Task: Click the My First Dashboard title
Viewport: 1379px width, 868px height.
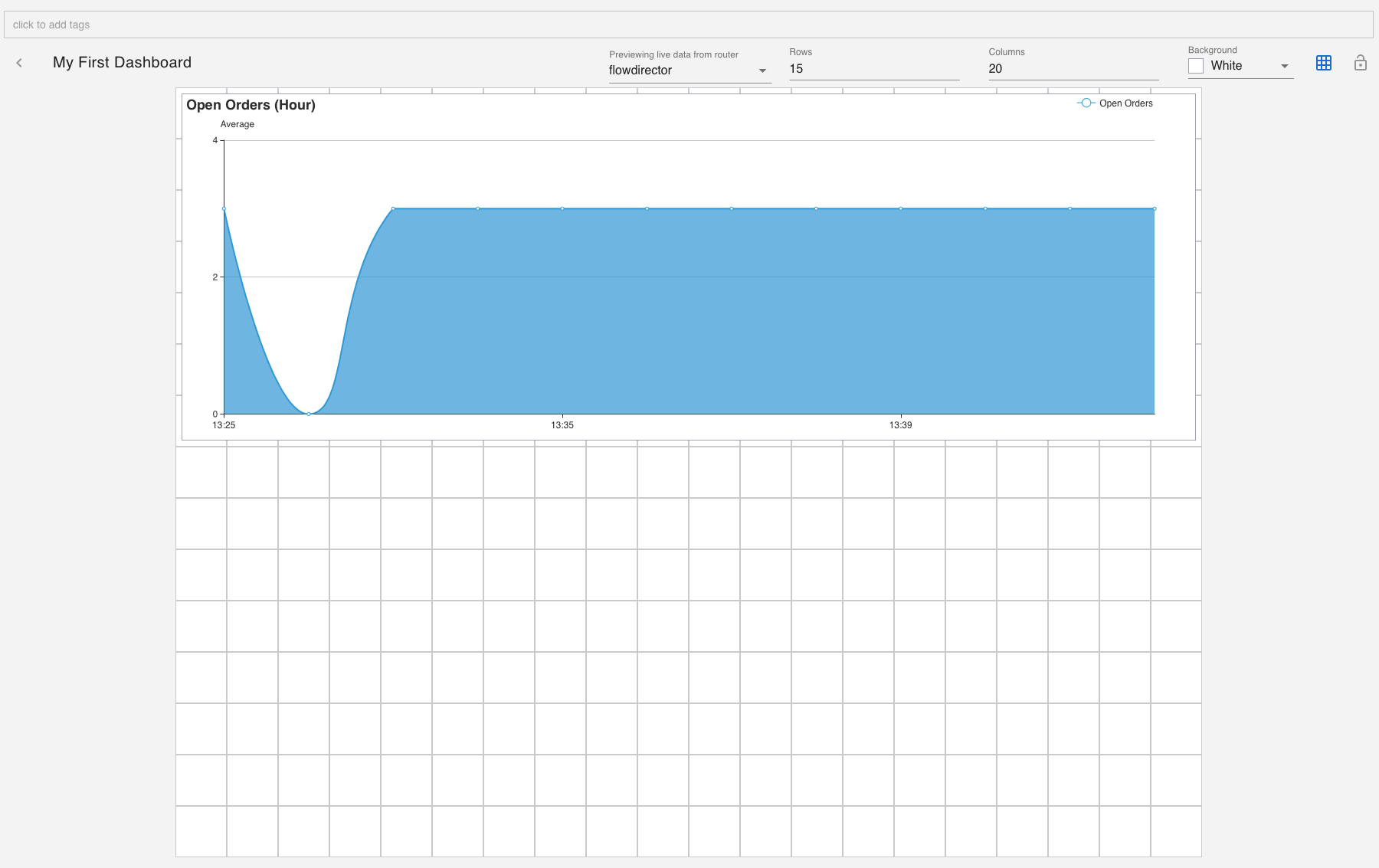Action: (x=122, y=63)
